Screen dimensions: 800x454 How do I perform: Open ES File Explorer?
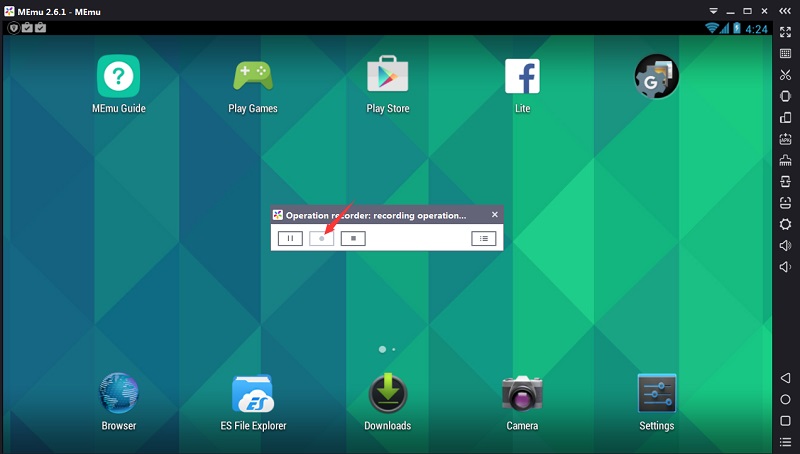(x=253, y=394)
